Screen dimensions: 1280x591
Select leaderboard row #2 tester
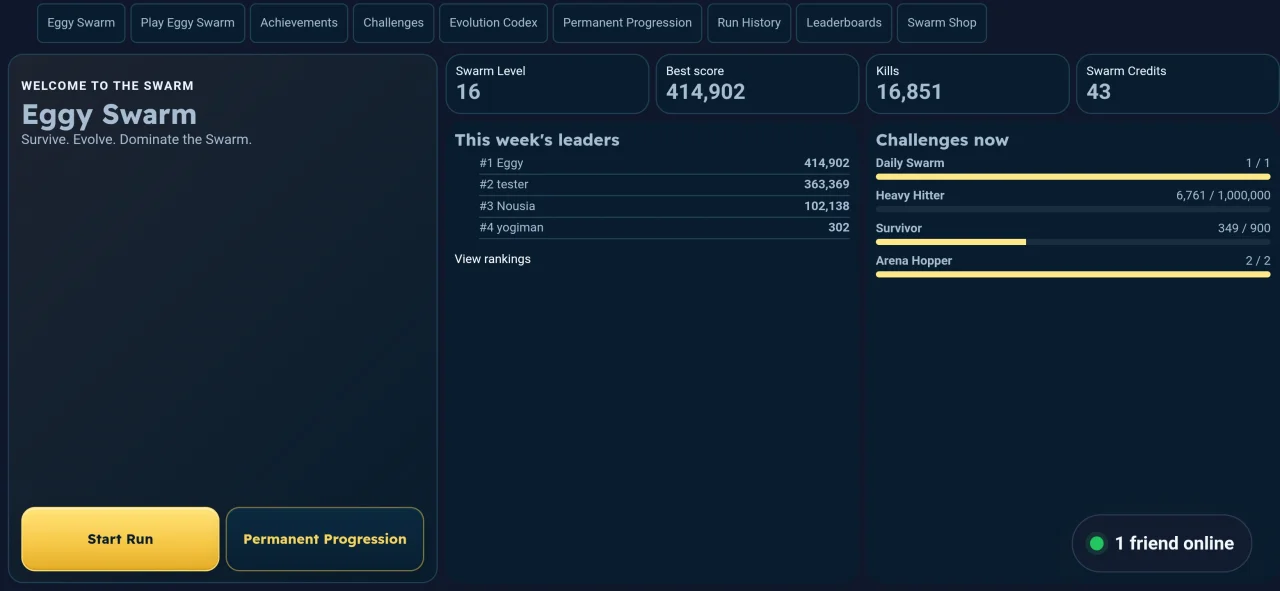664,185
